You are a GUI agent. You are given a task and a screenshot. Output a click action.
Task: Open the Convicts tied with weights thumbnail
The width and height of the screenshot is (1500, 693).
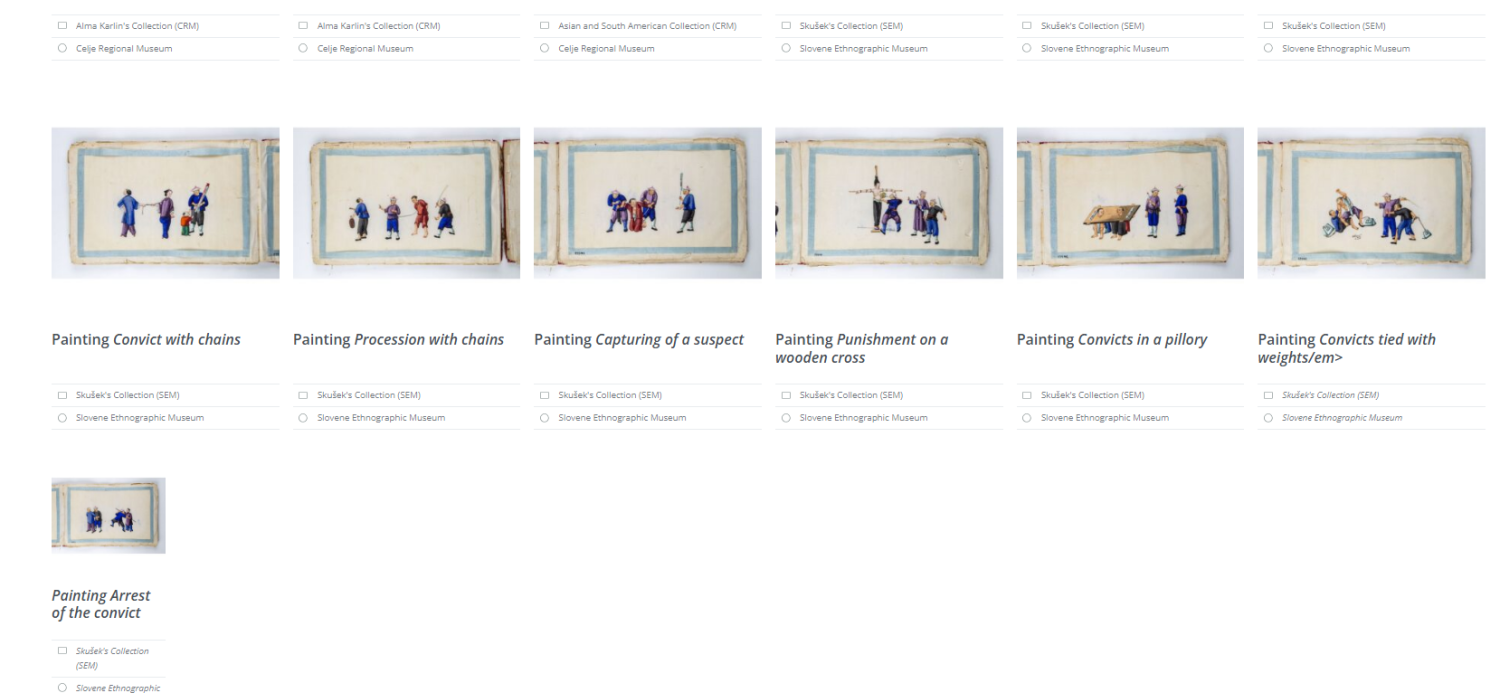[1371, 203]
